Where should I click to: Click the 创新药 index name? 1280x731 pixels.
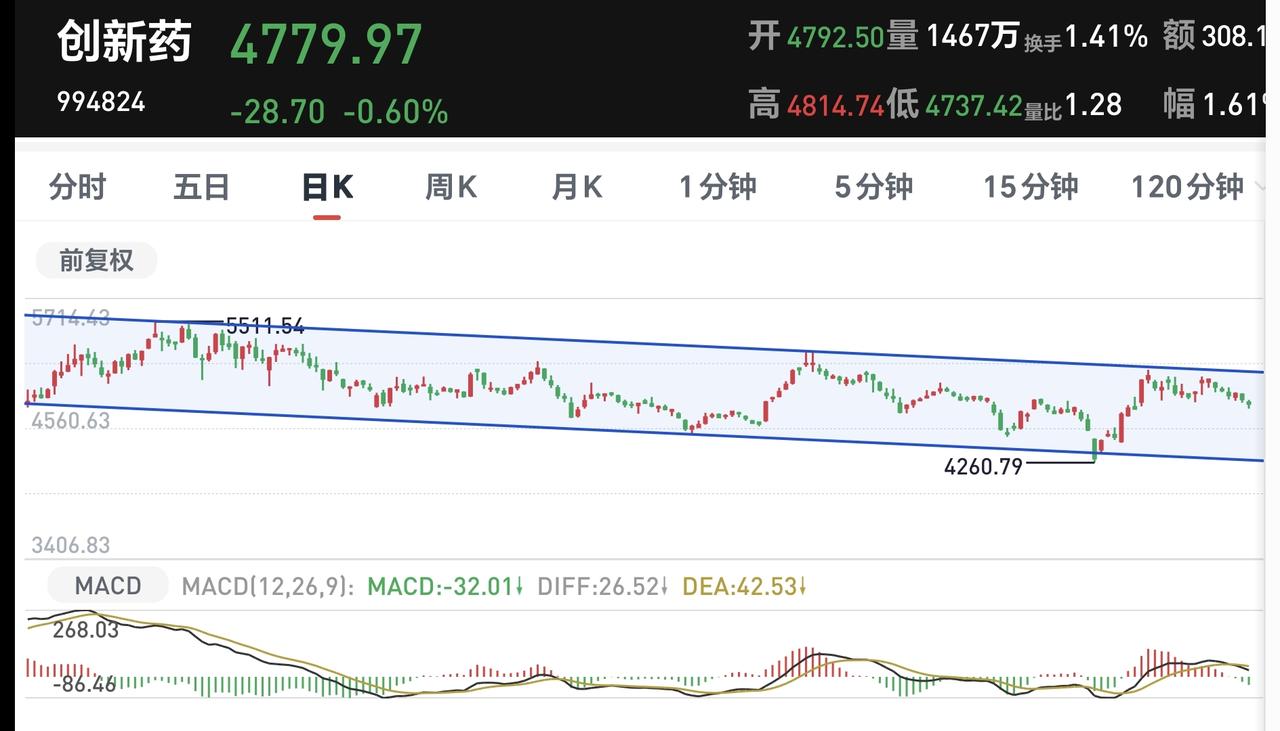124,42
